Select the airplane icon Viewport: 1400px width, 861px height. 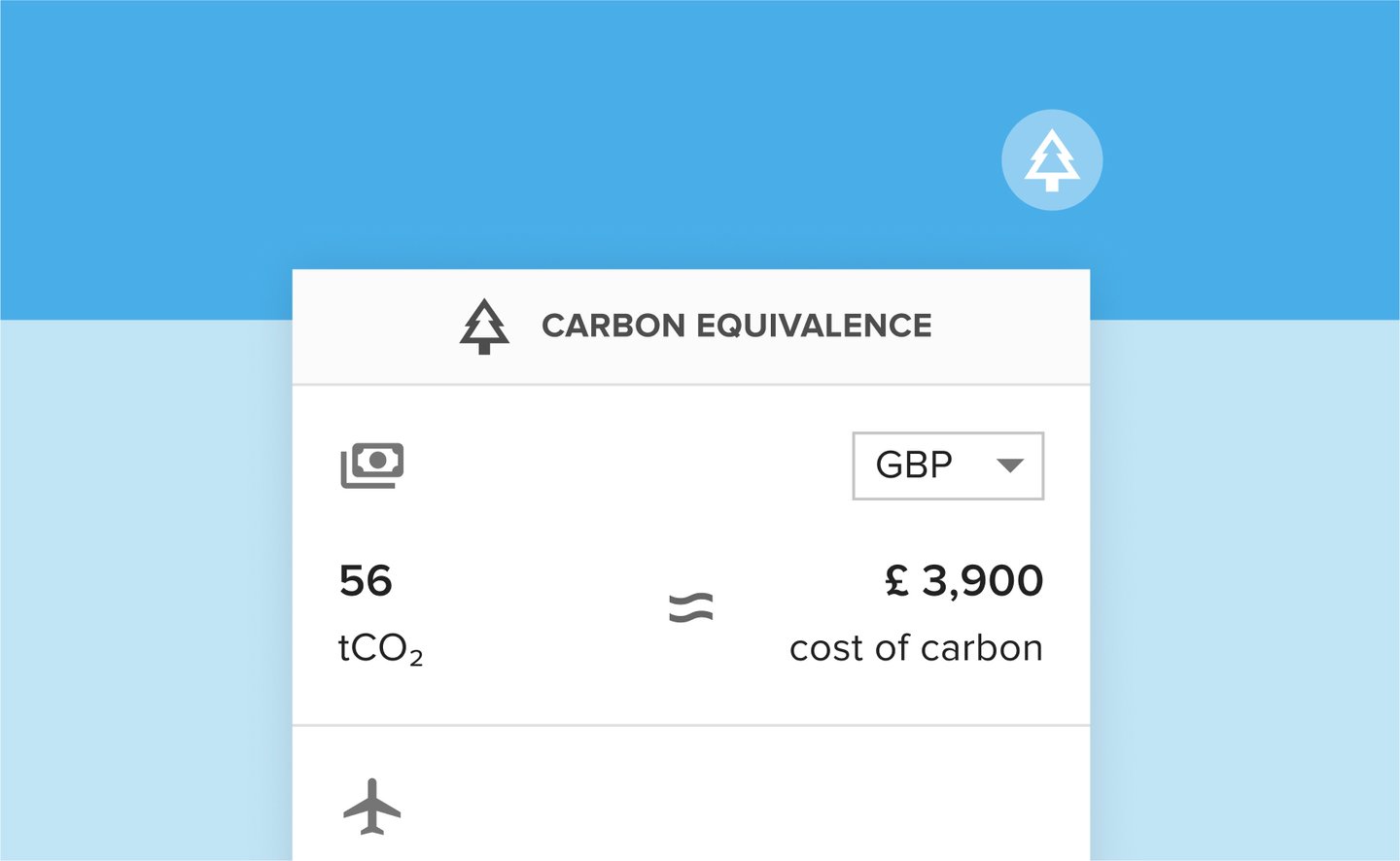(371, 806)
